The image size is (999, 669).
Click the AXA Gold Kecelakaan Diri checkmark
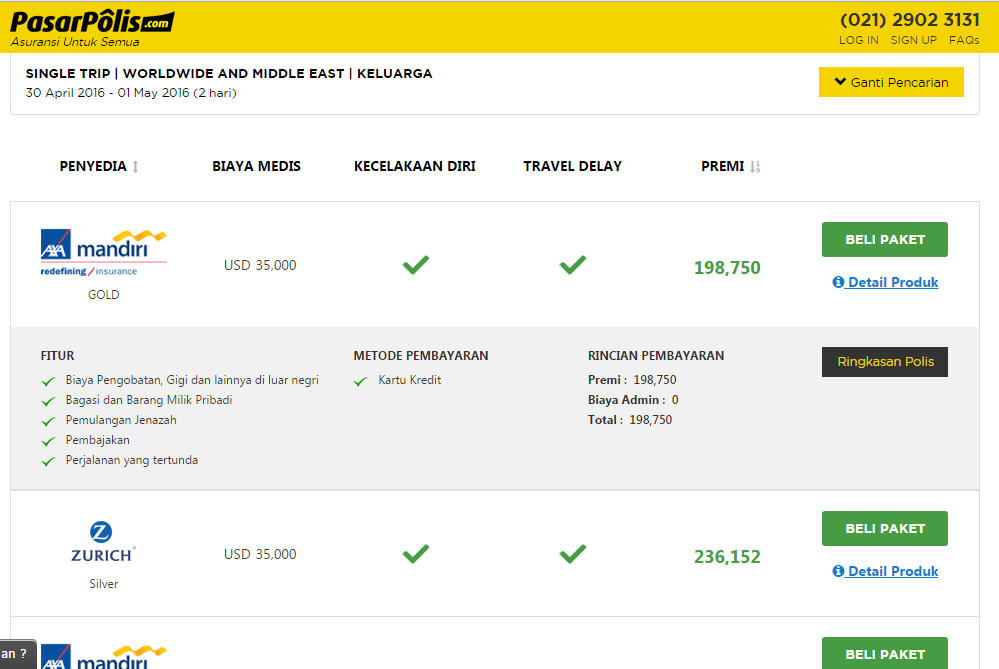tap(415, 264)
